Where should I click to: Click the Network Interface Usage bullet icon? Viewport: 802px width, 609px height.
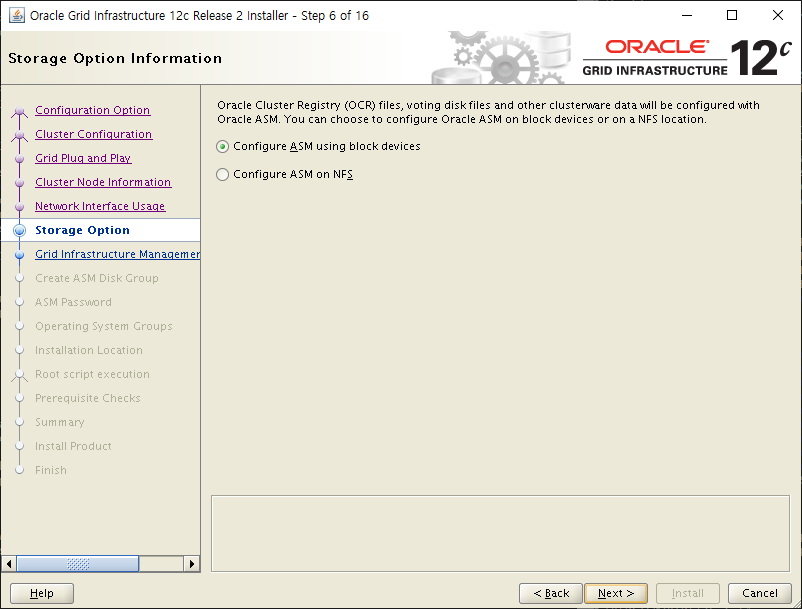point(19,207)
